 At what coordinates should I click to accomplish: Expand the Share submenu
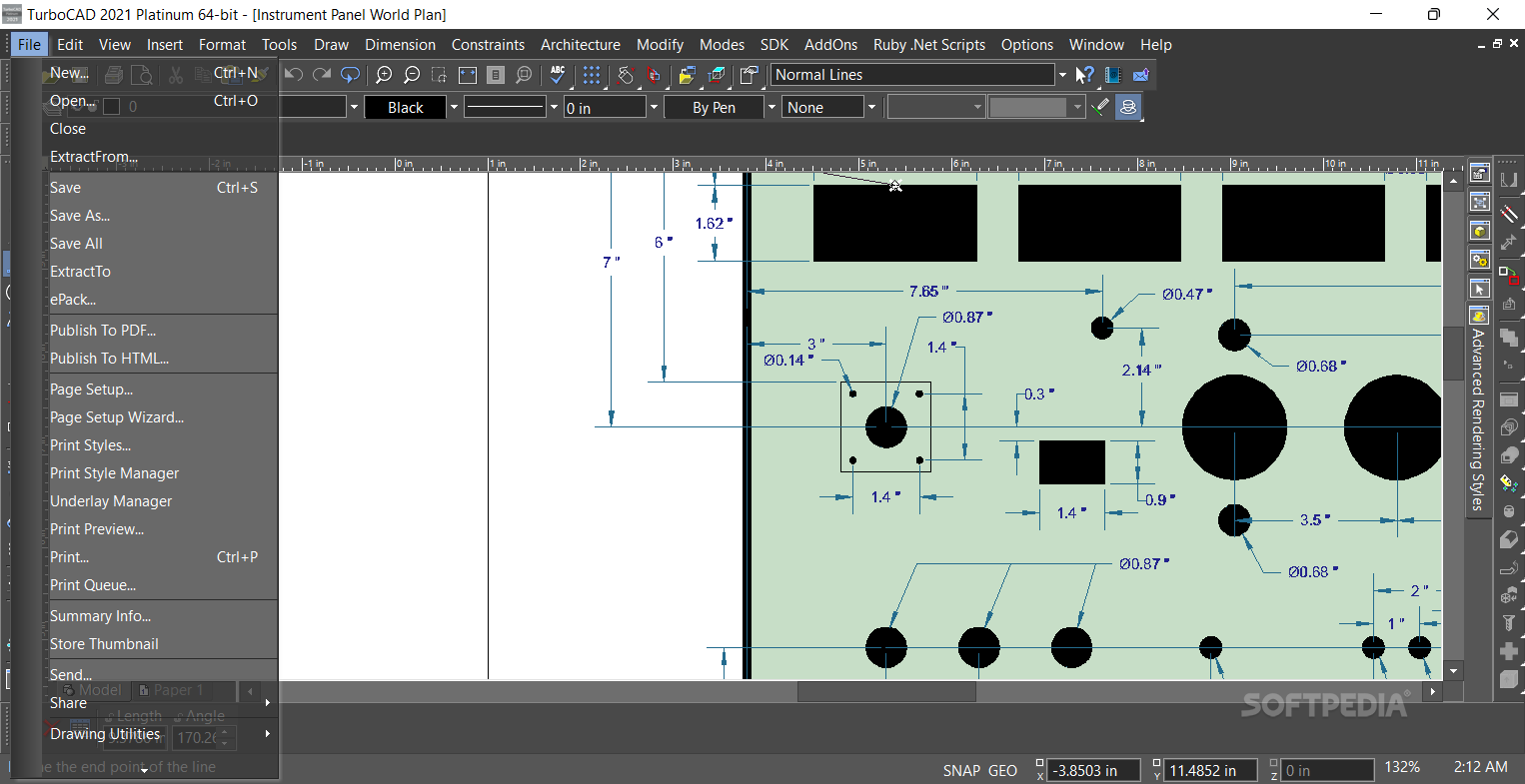160,703
